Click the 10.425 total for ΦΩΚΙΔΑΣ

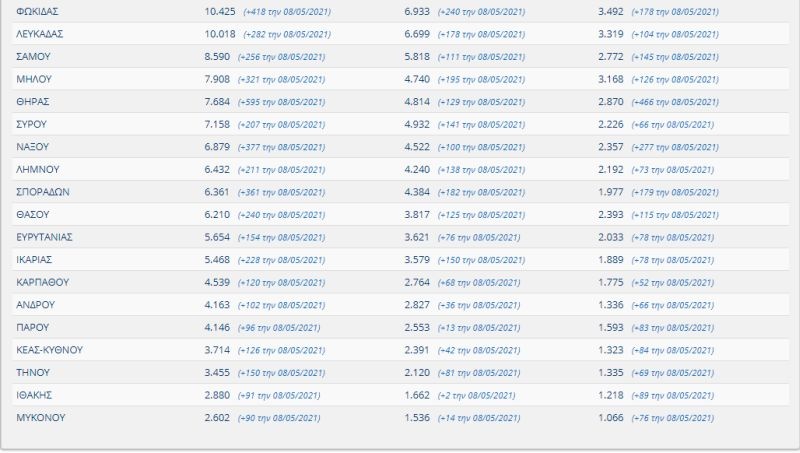[220, 12]
